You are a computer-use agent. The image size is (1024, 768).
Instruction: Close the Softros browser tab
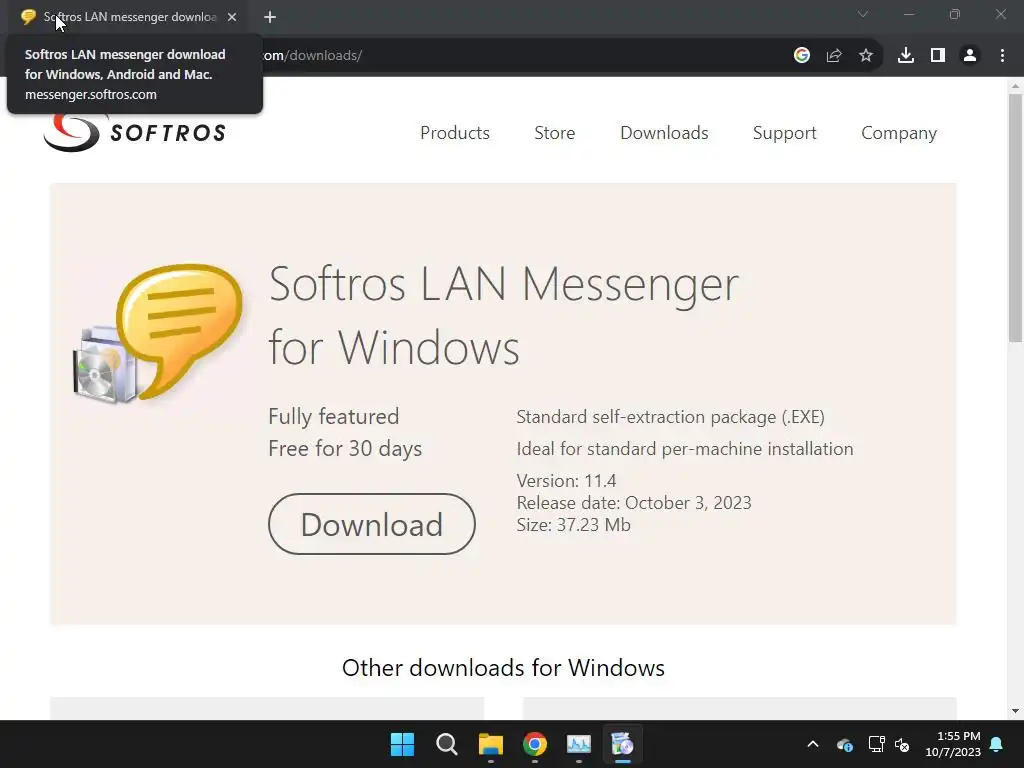click(x=232, y=17)
